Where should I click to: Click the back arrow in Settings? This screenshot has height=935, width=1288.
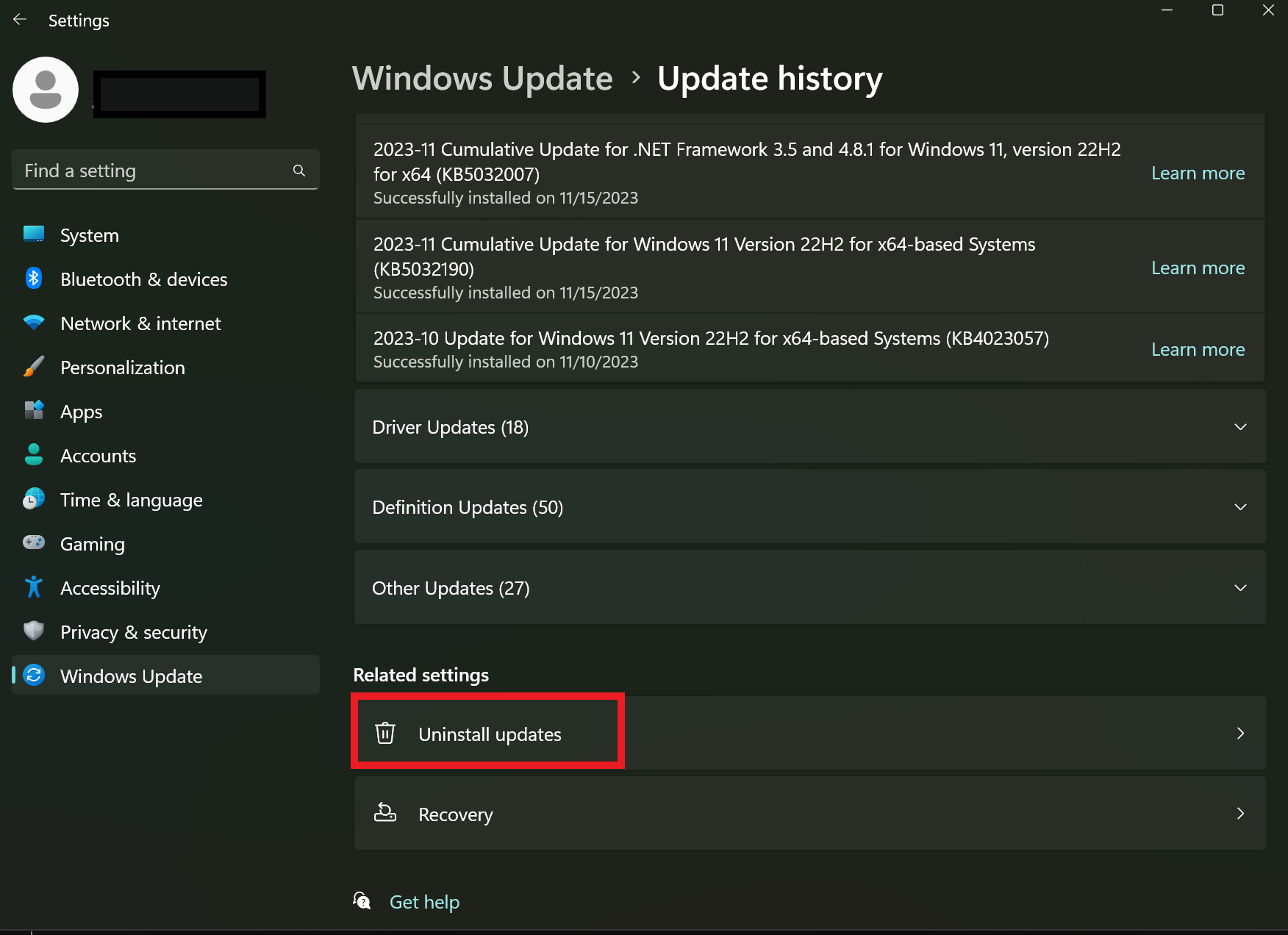tap(20, 20)
